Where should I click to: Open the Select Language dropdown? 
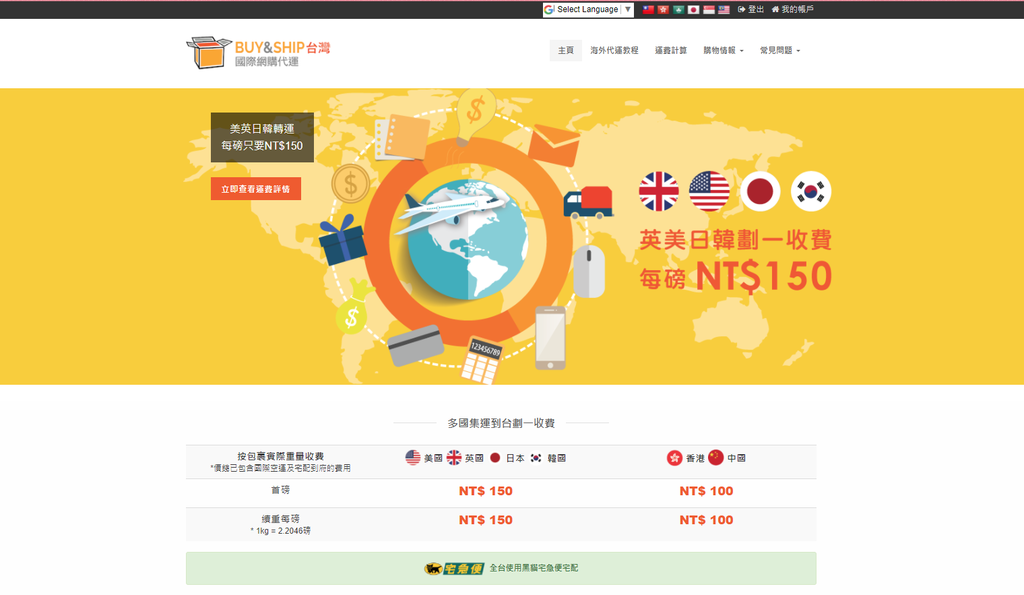pos(588,9)
